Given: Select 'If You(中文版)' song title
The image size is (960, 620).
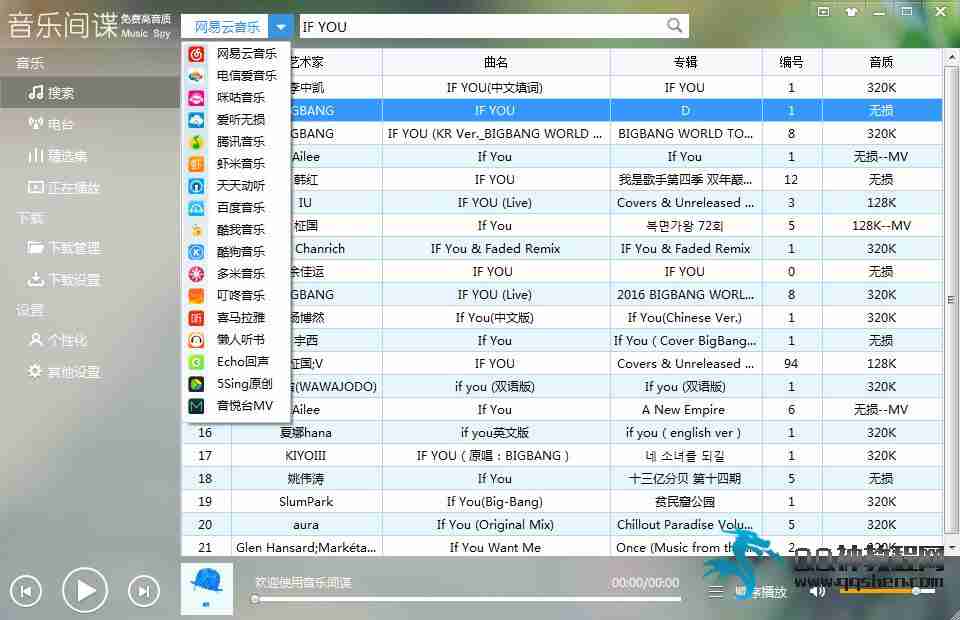Looking at the screenshot, I should click(x=495, y=318).
